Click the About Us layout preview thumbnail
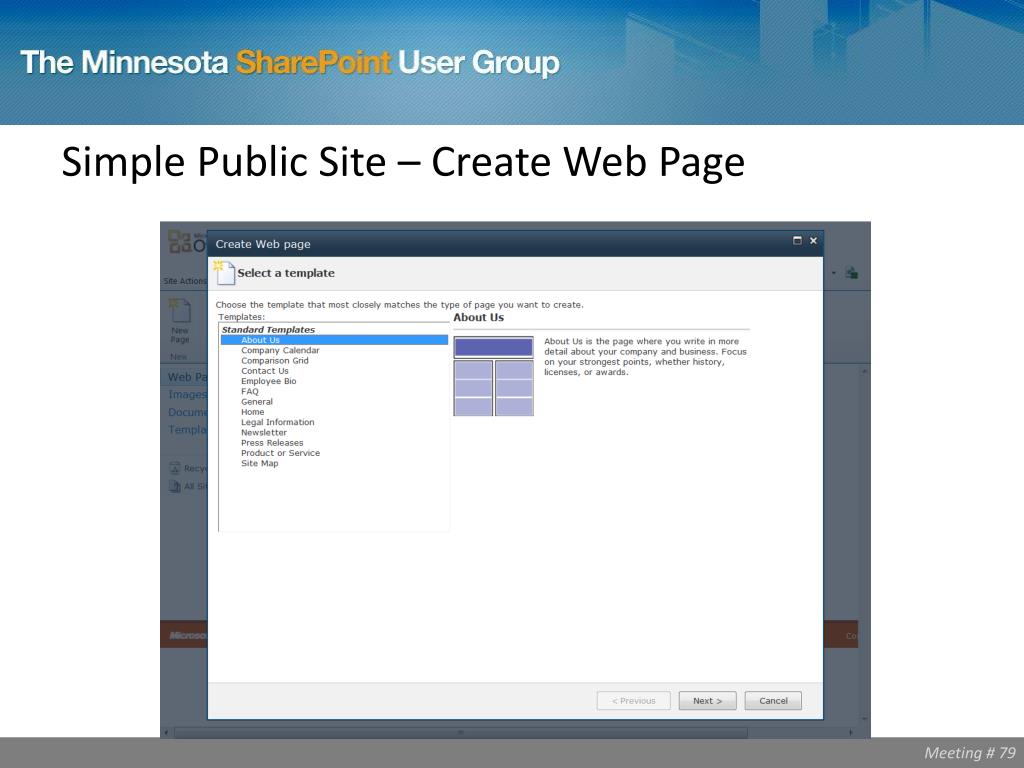Viewport: 1024px width, 768px height. coord(494,376)
